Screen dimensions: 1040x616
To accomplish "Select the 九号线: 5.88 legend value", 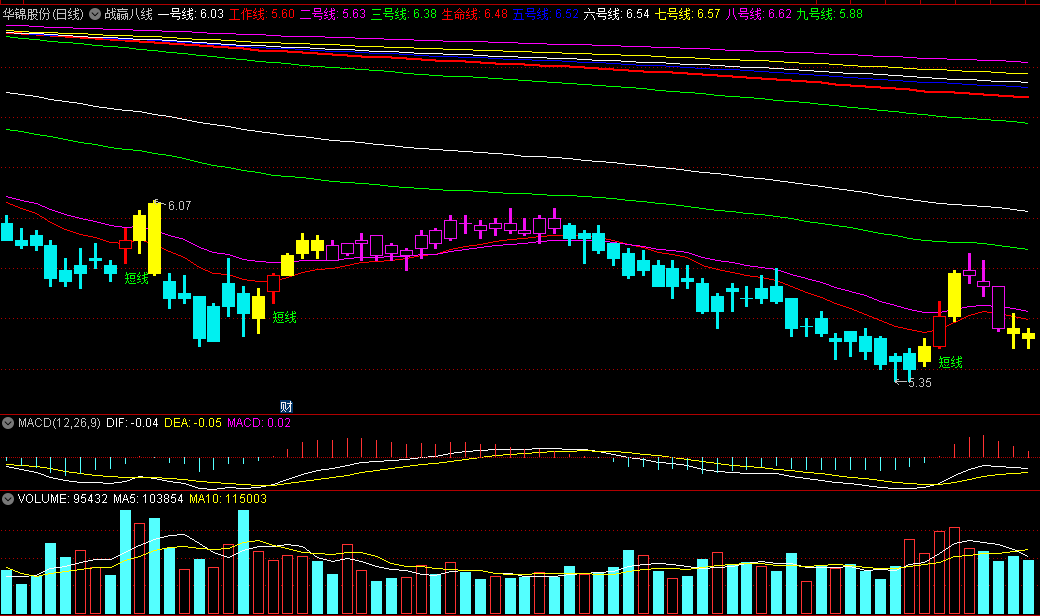I will click(829, 14).
